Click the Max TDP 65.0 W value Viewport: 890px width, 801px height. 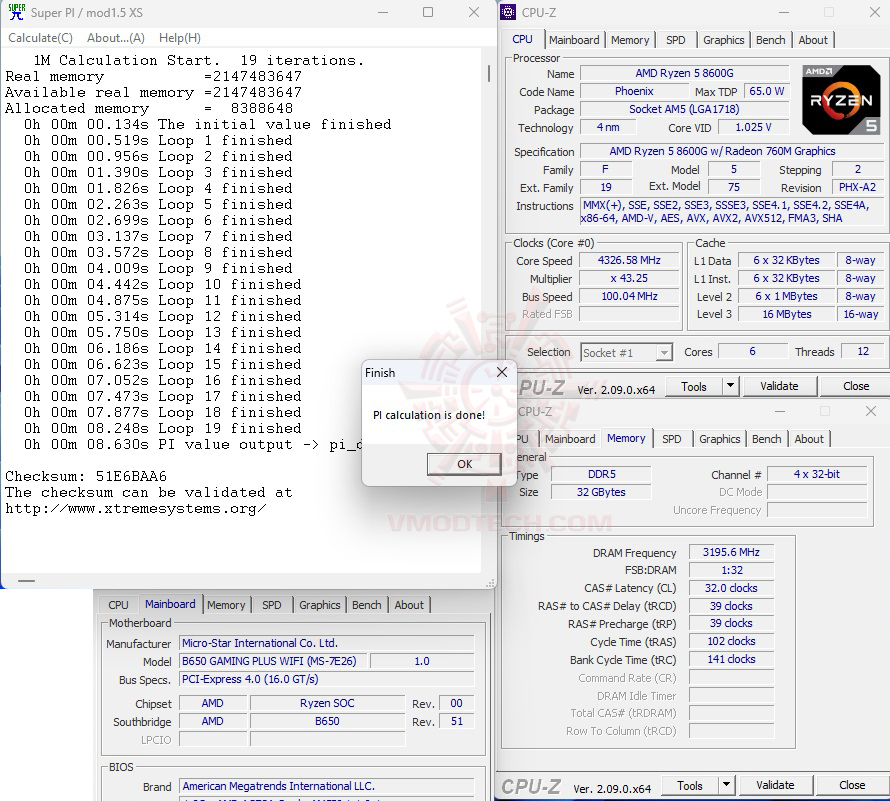[766, 91]
